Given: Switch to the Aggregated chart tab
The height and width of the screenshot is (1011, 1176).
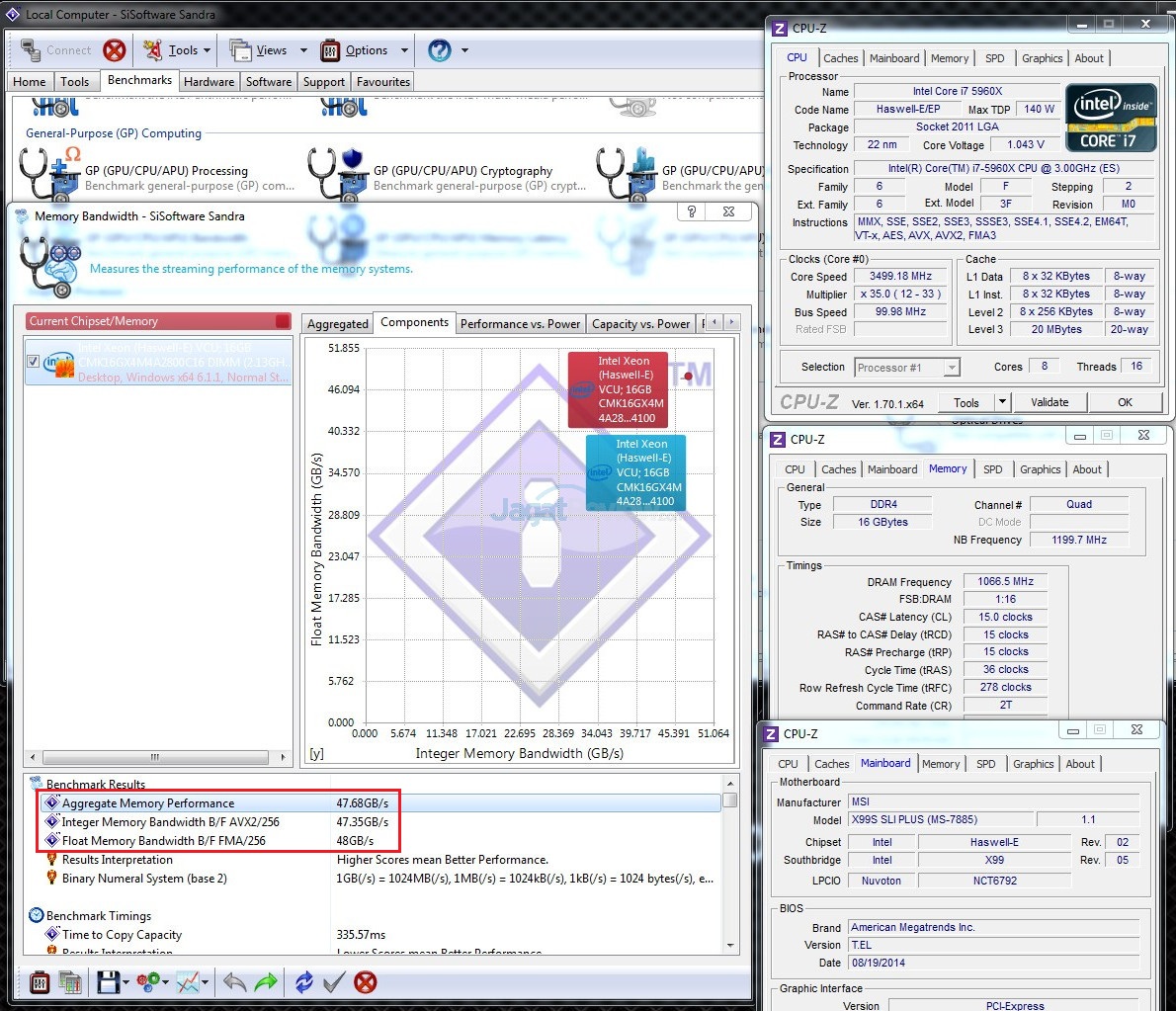Looking at the screenshot, I should [337, 324].
